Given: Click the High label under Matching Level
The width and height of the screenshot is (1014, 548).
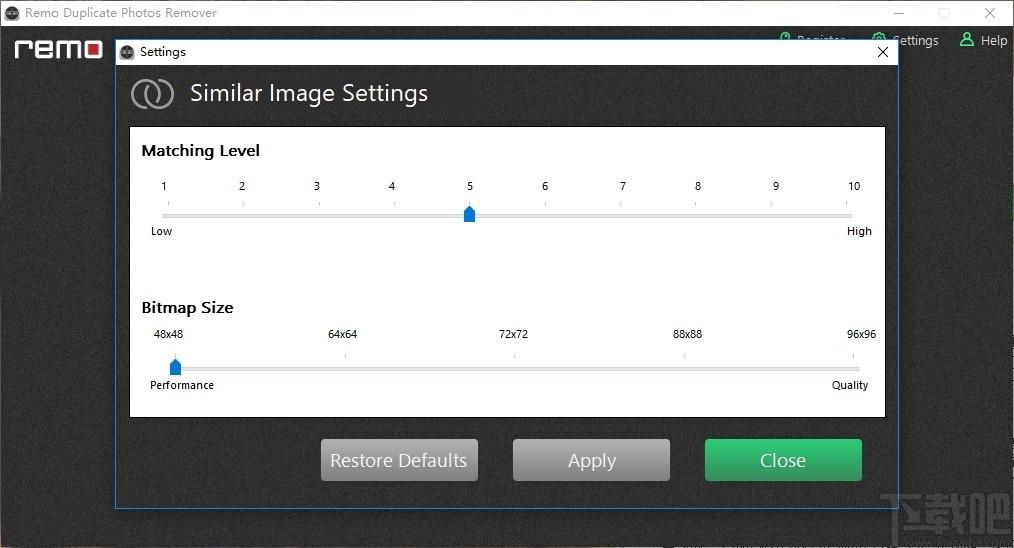Looking at the screenshot, I should [859, 232].
